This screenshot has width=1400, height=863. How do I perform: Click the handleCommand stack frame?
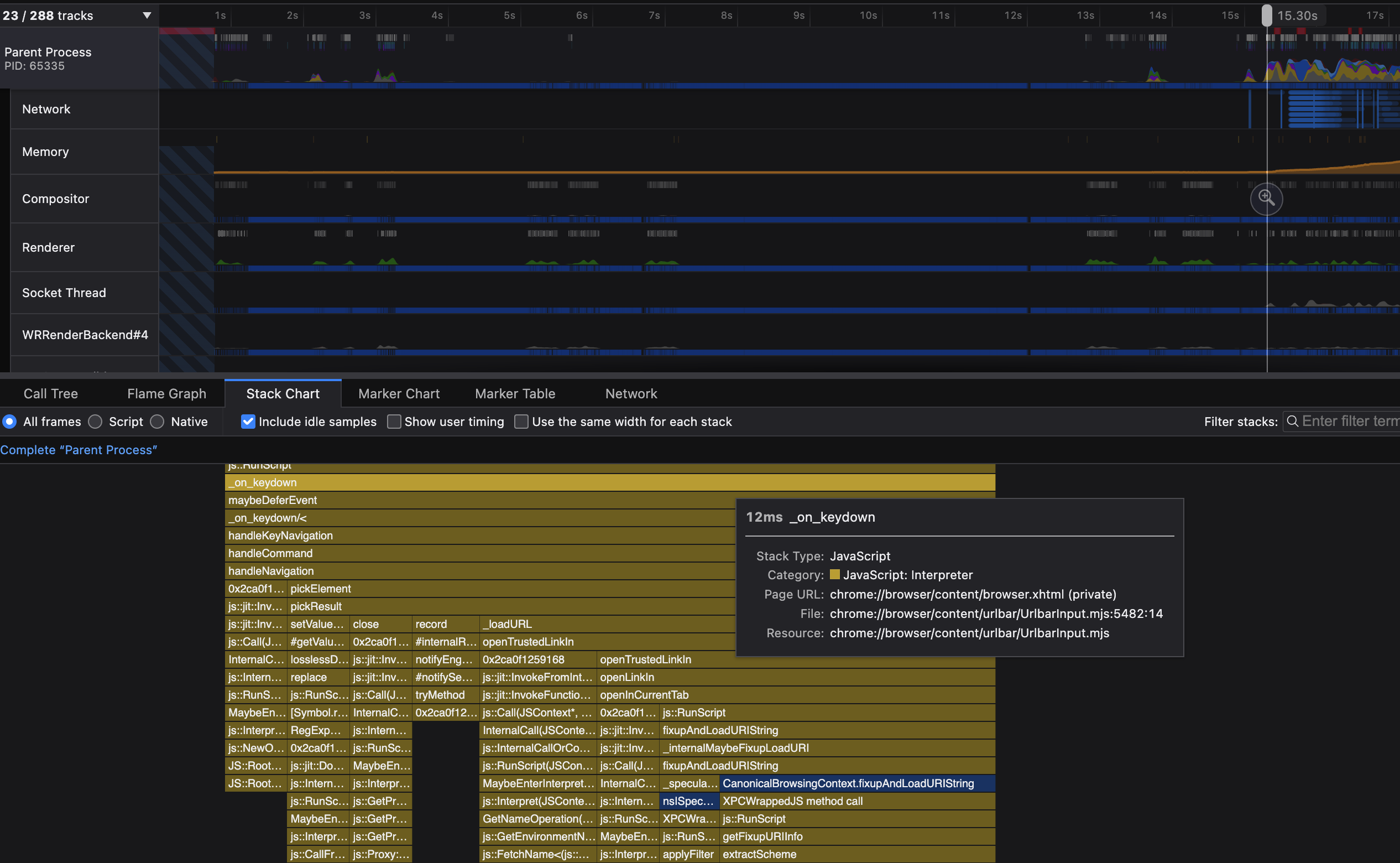coord(480,554)
